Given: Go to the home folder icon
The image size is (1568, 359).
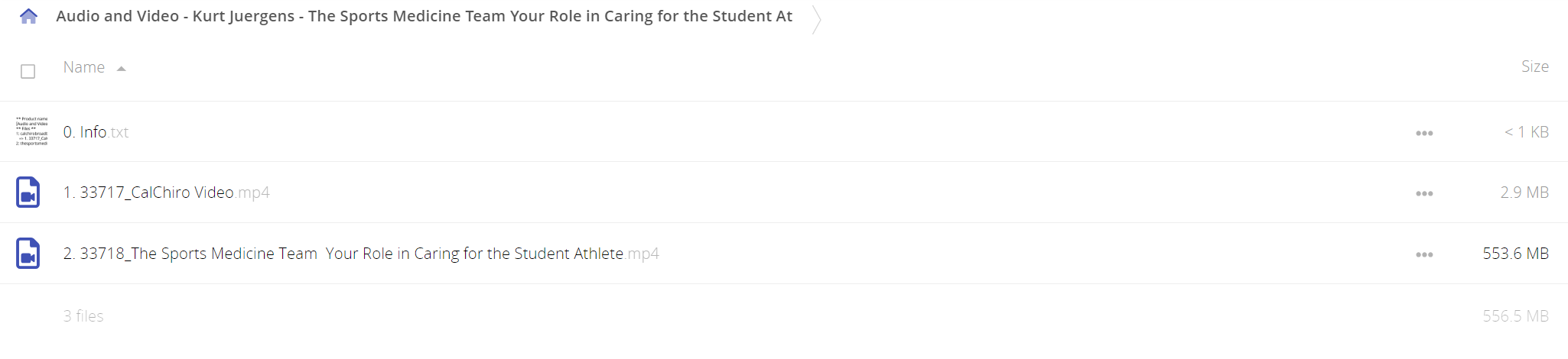Looking at the screenshot, I should (28, 16).
